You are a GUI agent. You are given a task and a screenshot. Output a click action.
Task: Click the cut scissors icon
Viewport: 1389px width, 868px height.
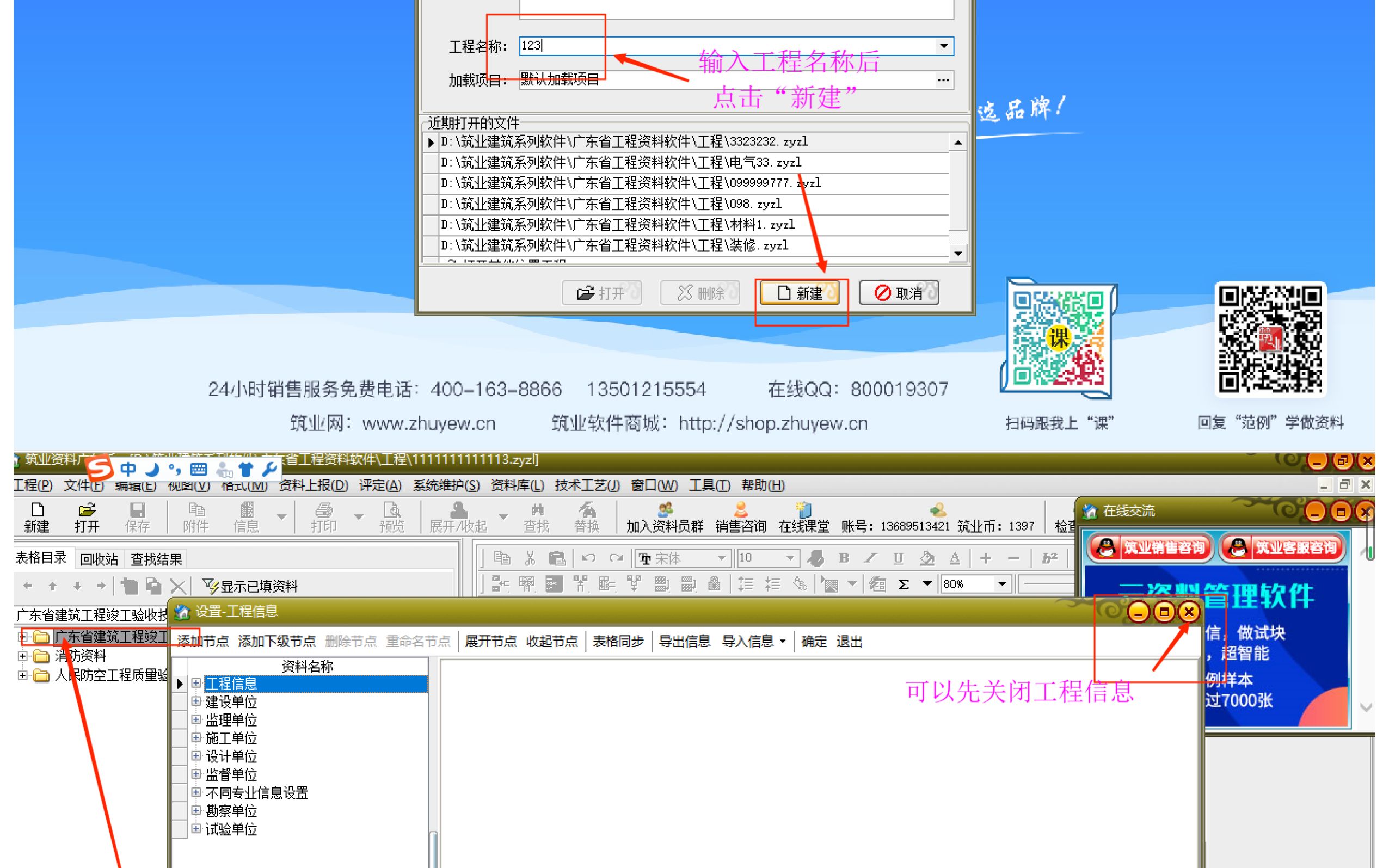click(x=530, y=557)
